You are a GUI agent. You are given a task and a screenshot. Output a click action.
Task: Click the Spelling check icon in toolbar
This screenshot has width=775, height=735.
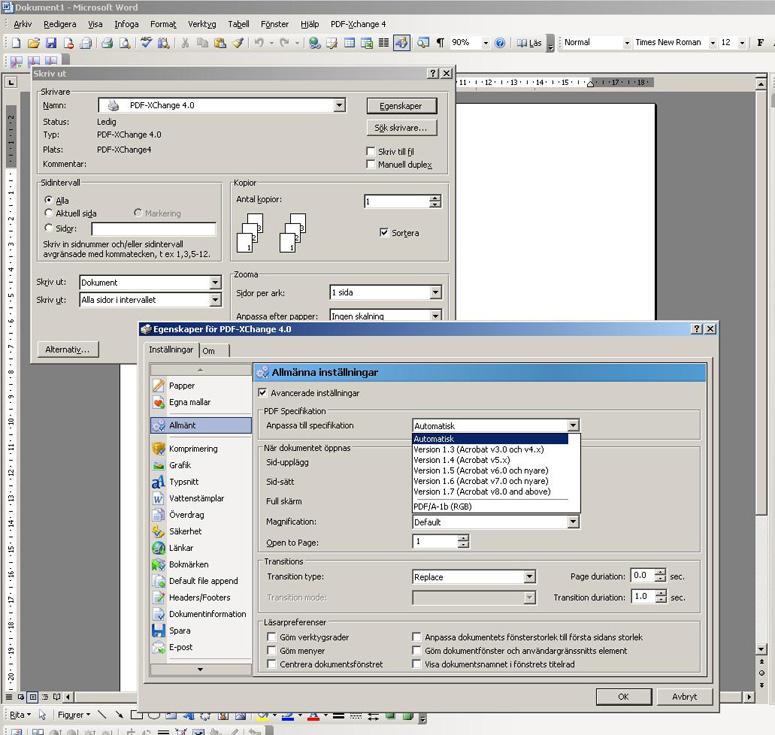pyautogui.click(x=146, y=43)
